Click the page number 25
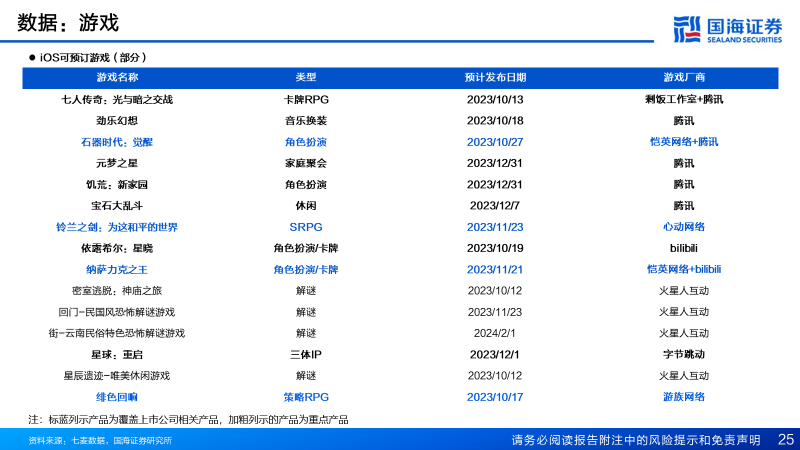 coord(786,440)
